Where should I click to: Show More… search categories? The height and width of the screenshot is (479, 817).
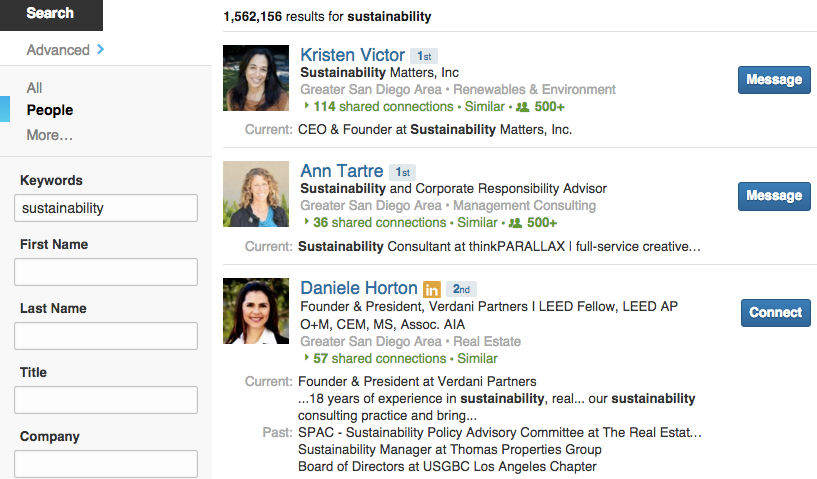click(x=50, y=135)
